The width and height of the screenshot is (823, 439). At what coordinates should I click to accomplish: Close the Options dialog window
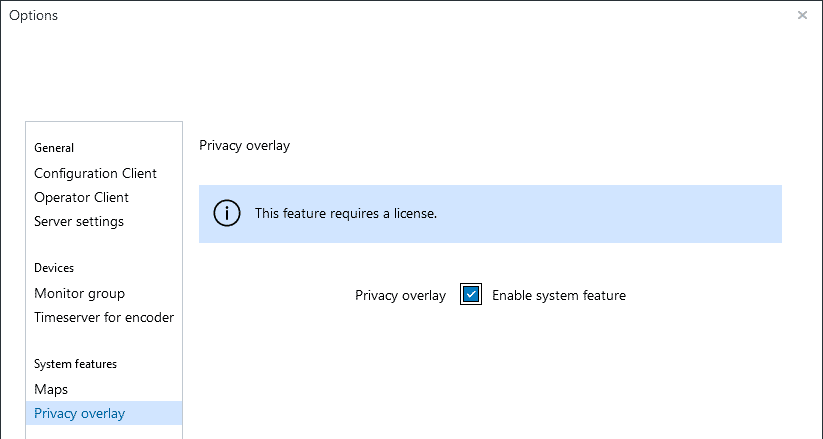coord(802,15)
